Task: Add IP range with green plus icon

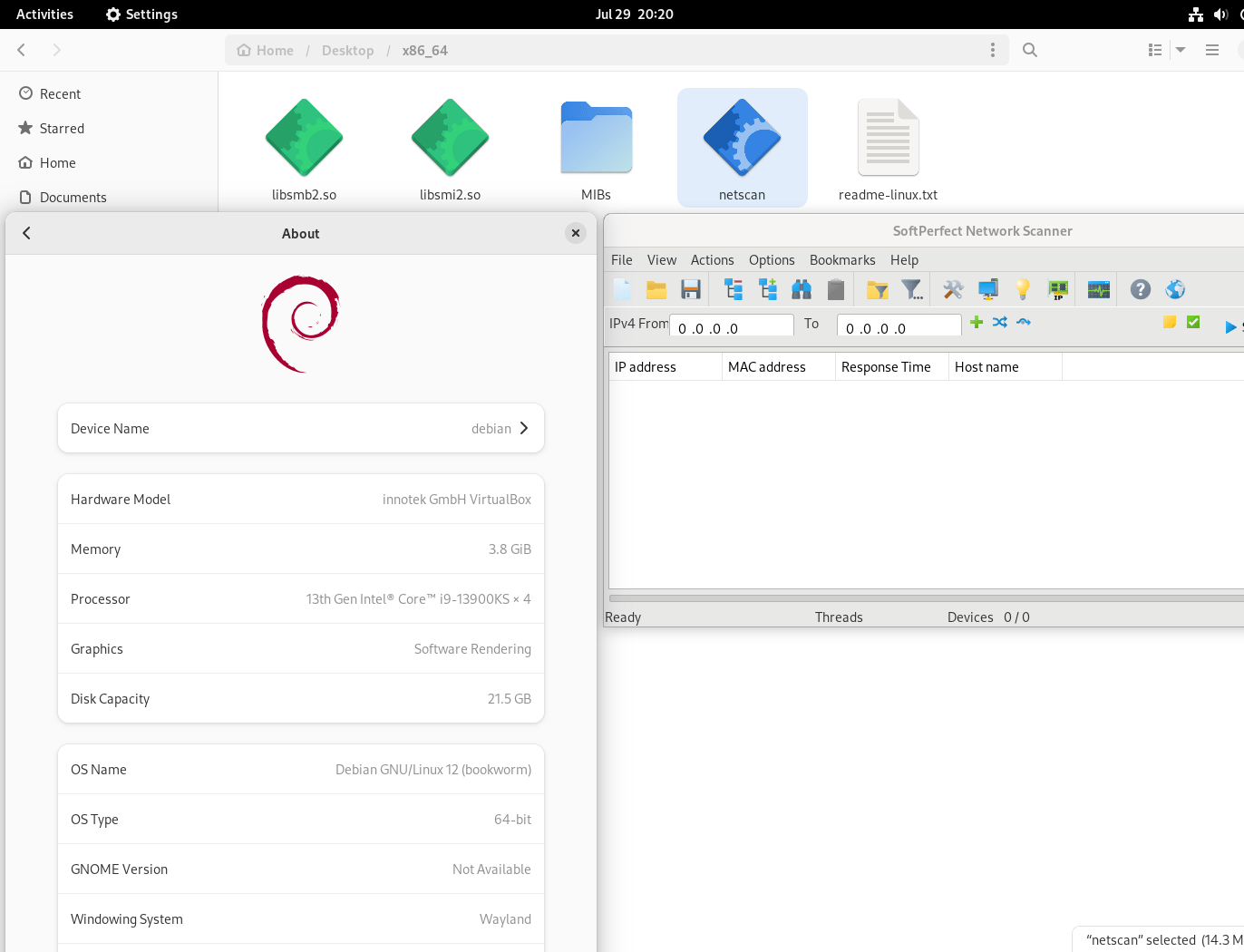Action: pos(977,322)
